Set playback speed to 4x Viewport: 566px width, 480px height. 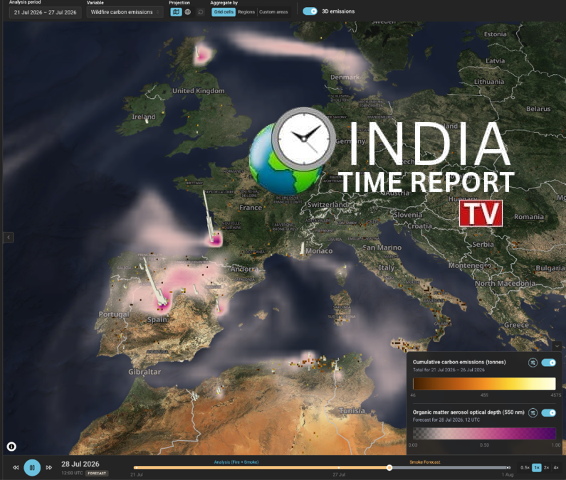click(556, 468)
